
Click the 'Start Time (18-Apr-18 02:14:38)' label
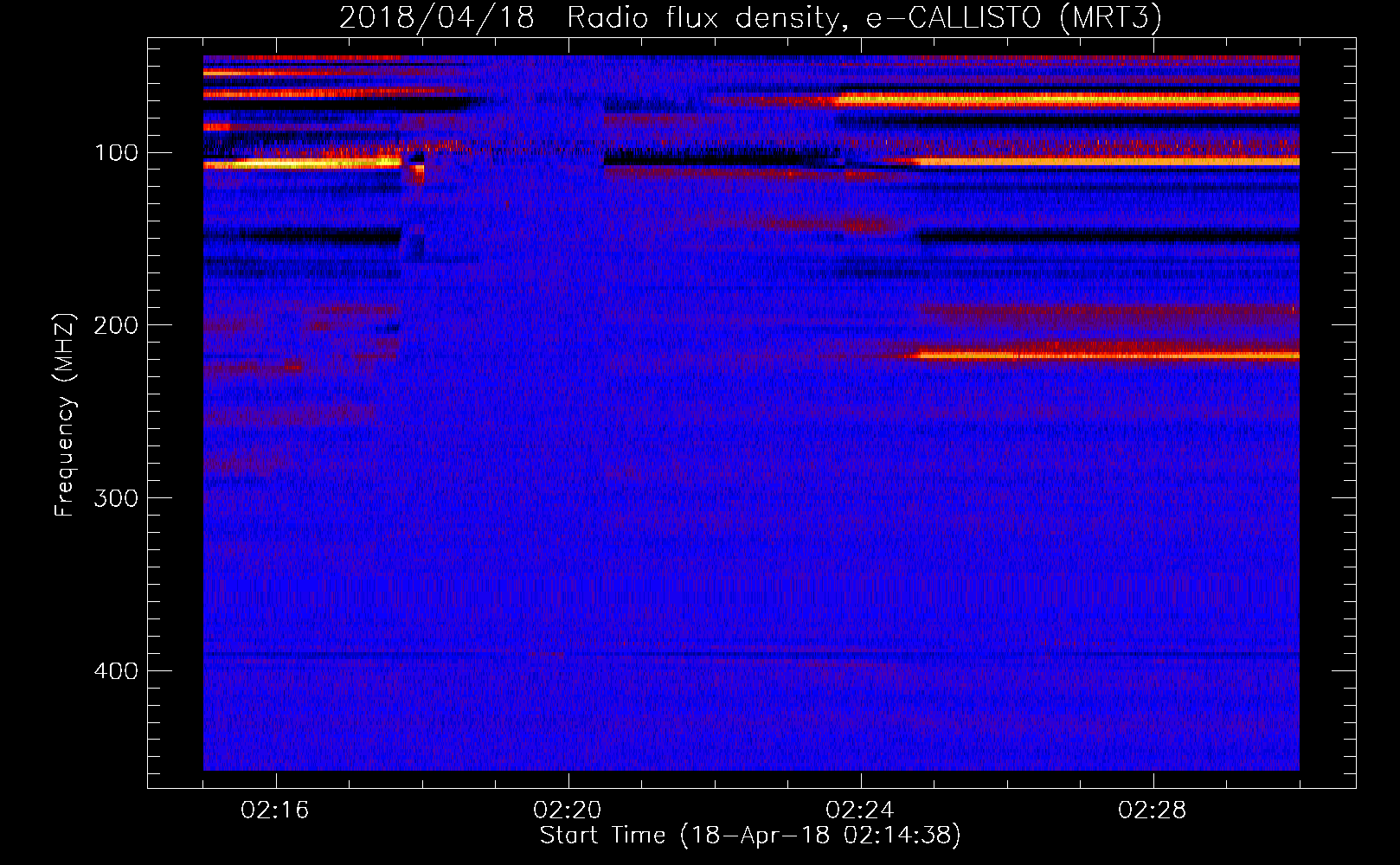750,836
